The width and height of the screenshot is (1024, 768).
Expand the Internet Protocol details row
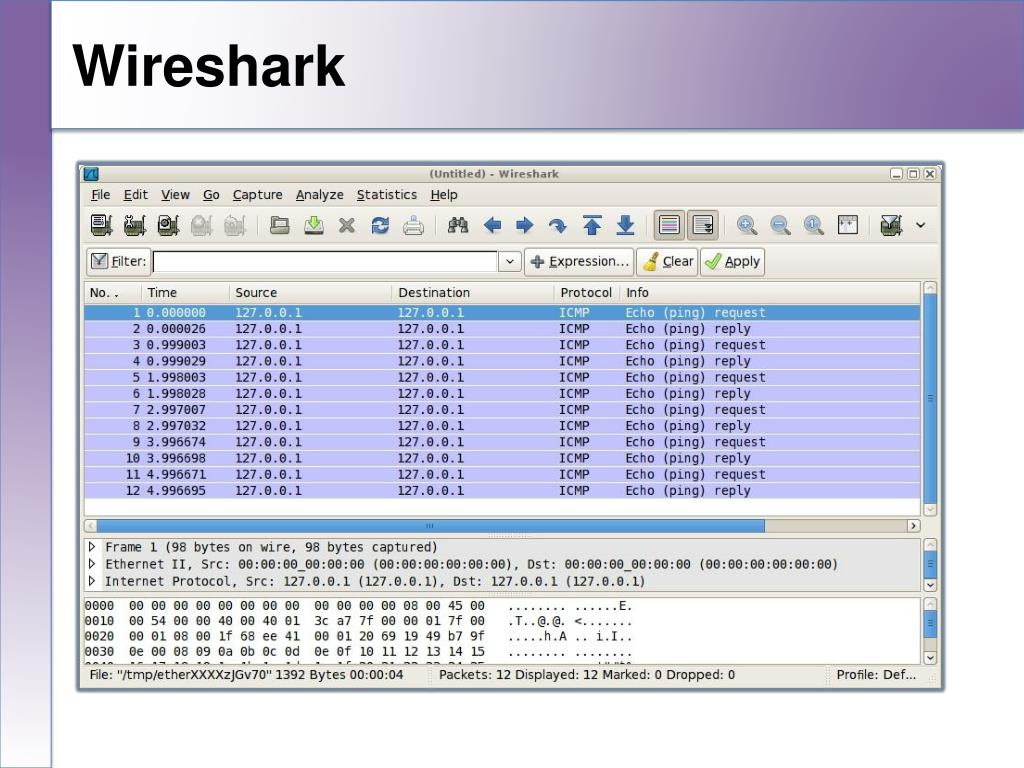[x=92, y=581]
